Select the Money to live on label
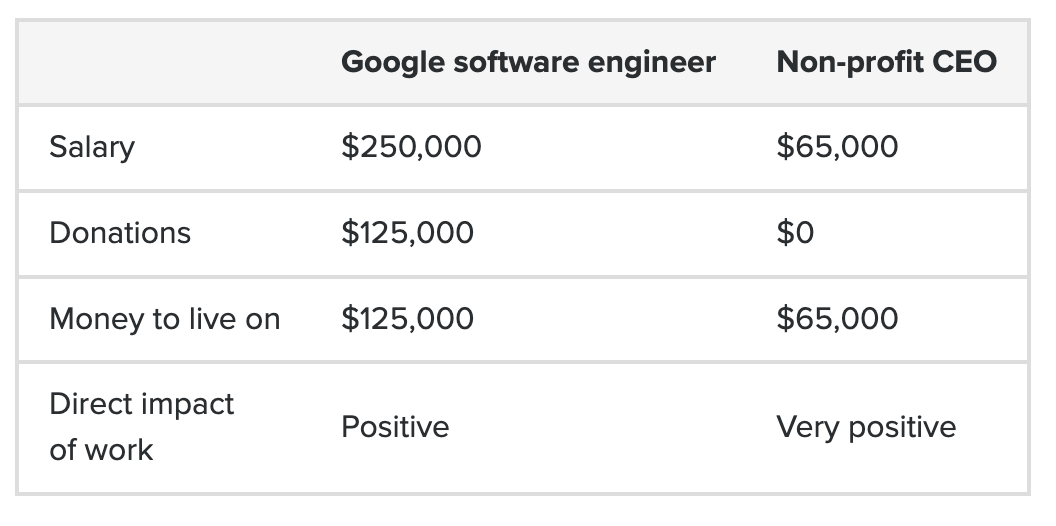 click(x=164, y=319)
